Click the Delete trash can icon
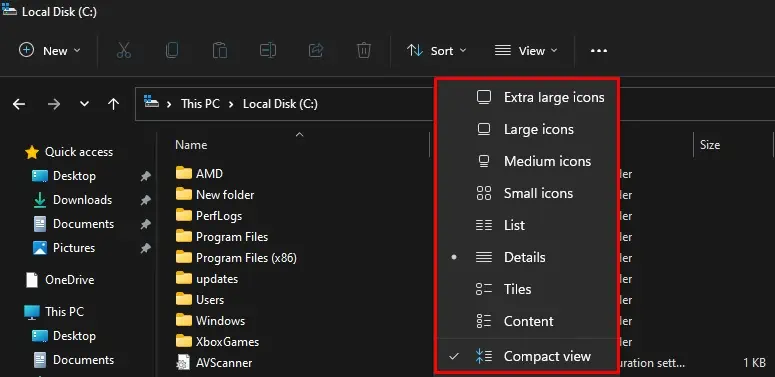Screen dimensions: 775x377 tap(364, 50)
